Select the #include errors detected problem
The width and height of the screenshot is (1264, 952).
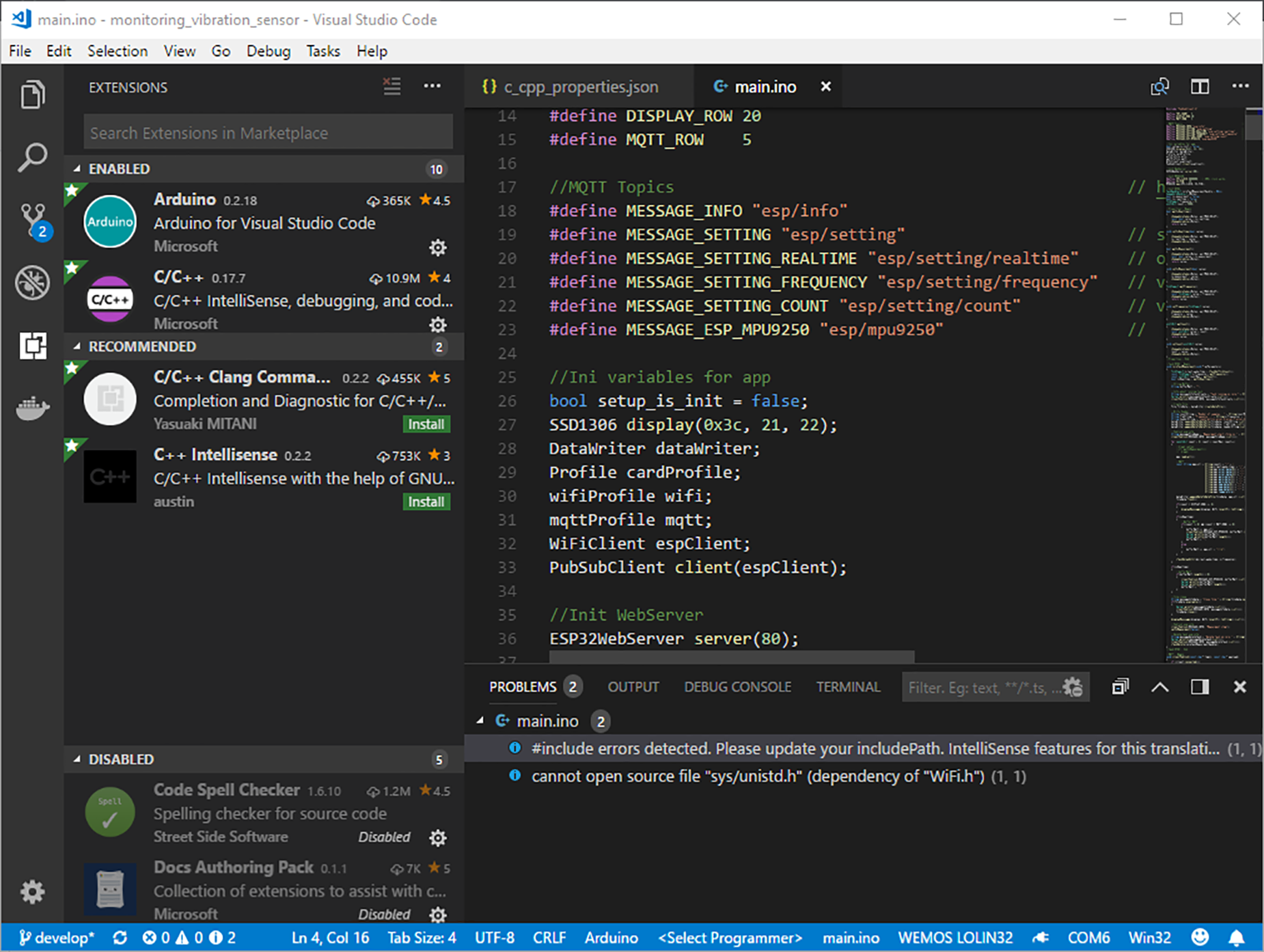pos(863,748)
